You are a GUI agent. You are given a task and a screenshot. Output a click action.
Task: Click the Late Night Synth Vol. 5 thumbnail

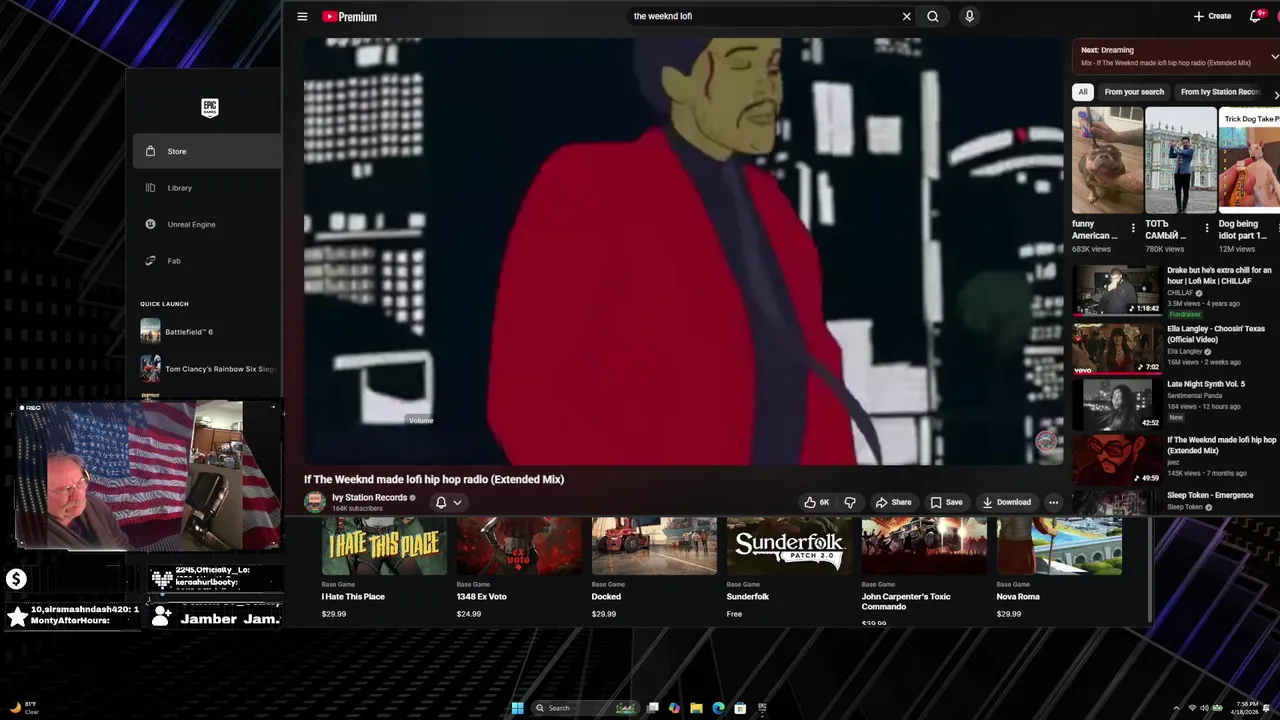pyautogui.click(x=1116, y=404)
